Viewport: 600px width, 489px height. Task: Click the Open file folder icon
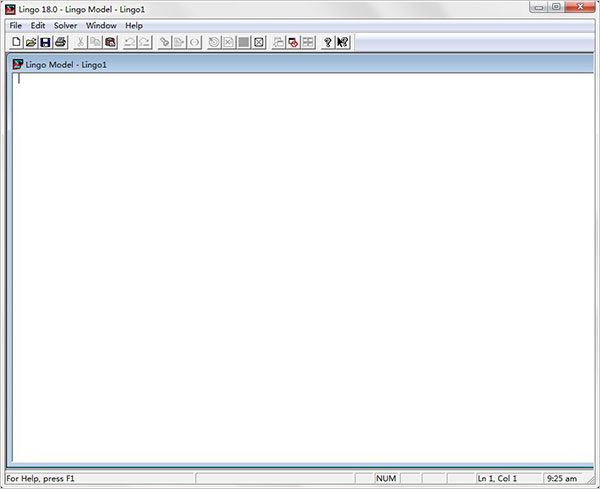[x=31, y=42]
